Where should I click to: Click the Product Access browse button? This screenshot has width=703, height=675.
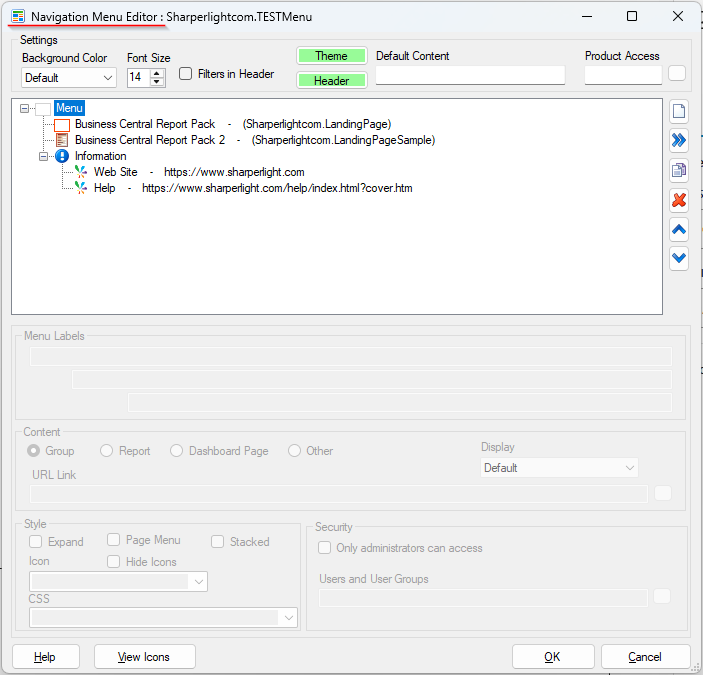point(677,73)
